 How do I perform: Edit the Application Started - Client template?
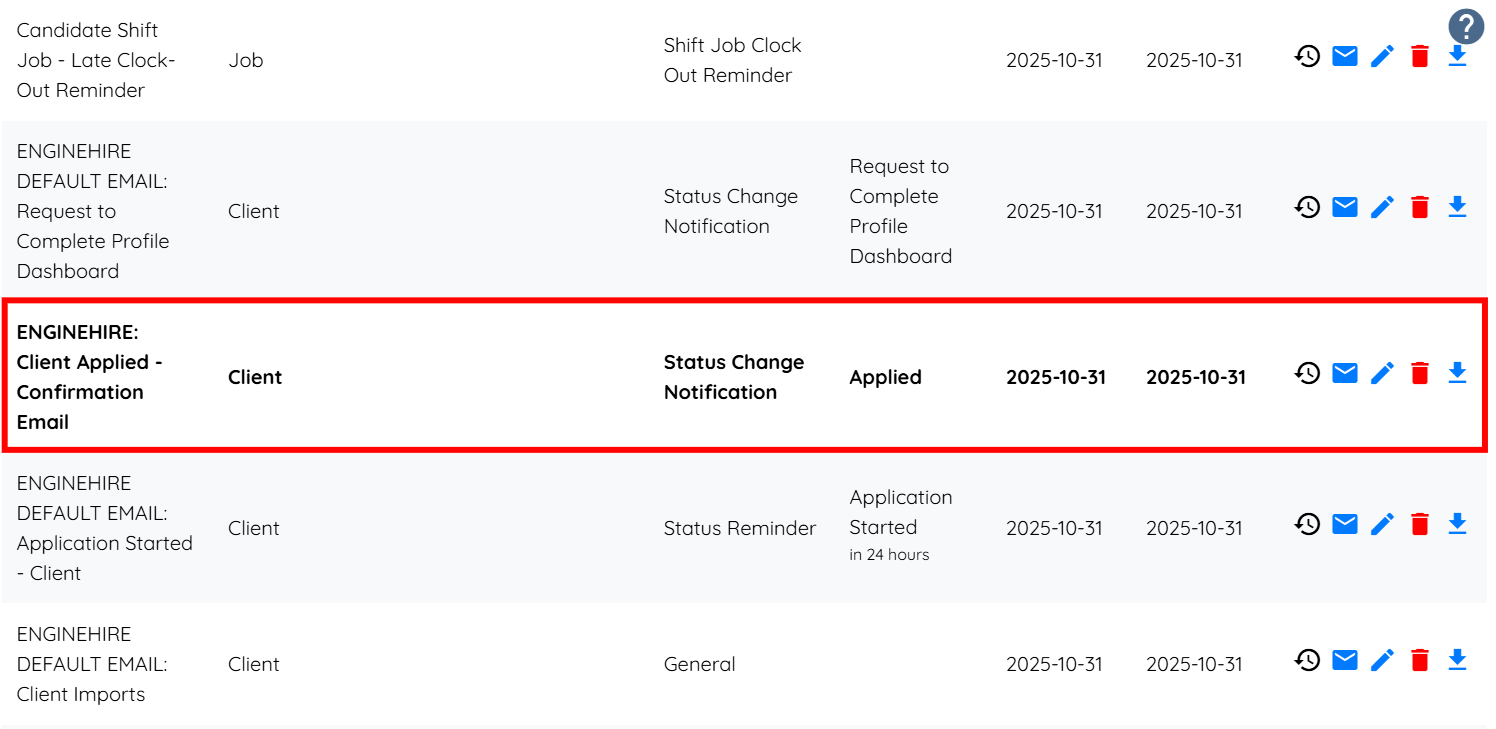[1382, 524]
